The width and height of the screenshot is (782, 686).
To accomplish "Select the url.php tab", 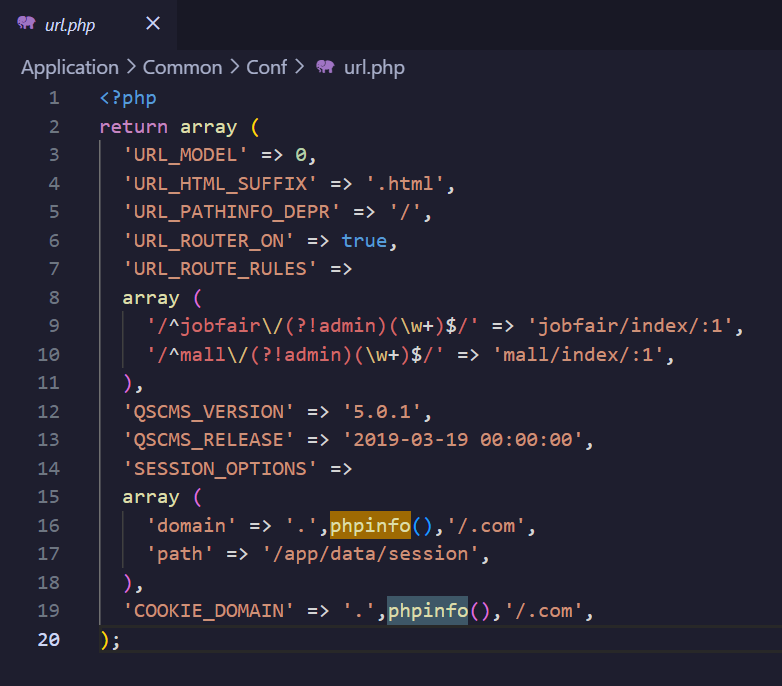I will point(70,25).
